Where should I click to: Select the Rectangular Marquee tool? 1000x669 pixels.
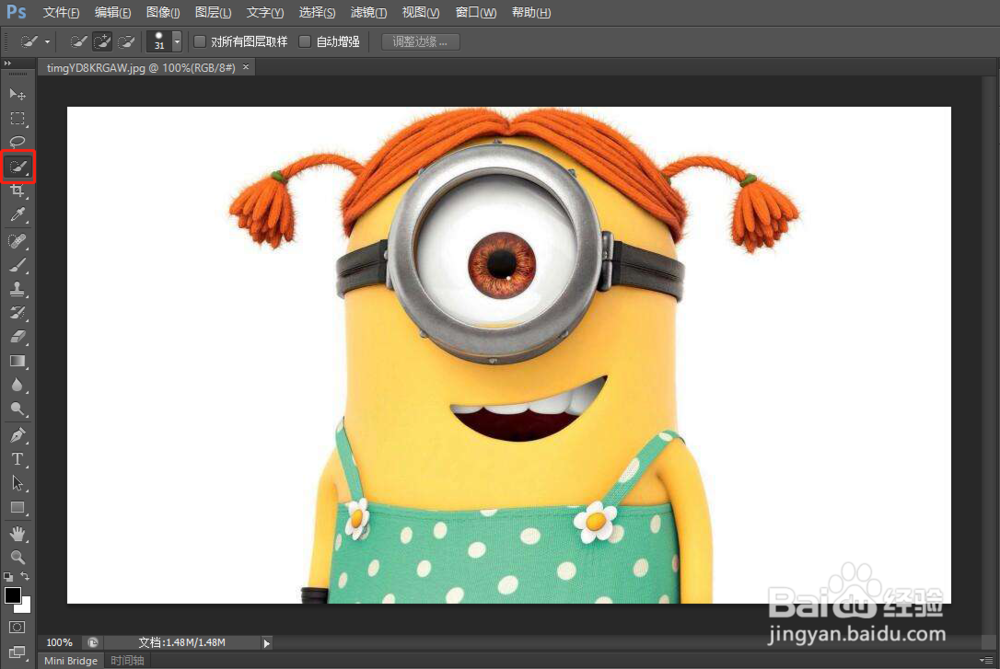(17, 119)
